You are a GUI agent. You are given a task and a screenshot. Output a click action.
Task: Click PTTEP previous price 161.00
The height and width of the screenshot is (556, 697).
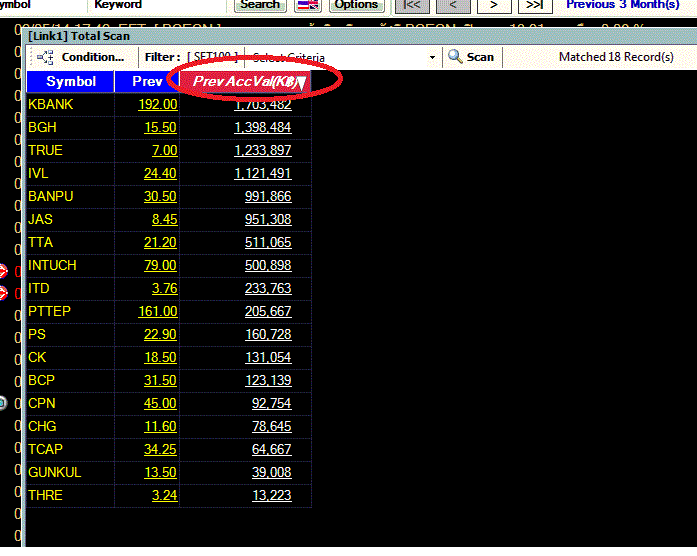(x=158, y=312)
